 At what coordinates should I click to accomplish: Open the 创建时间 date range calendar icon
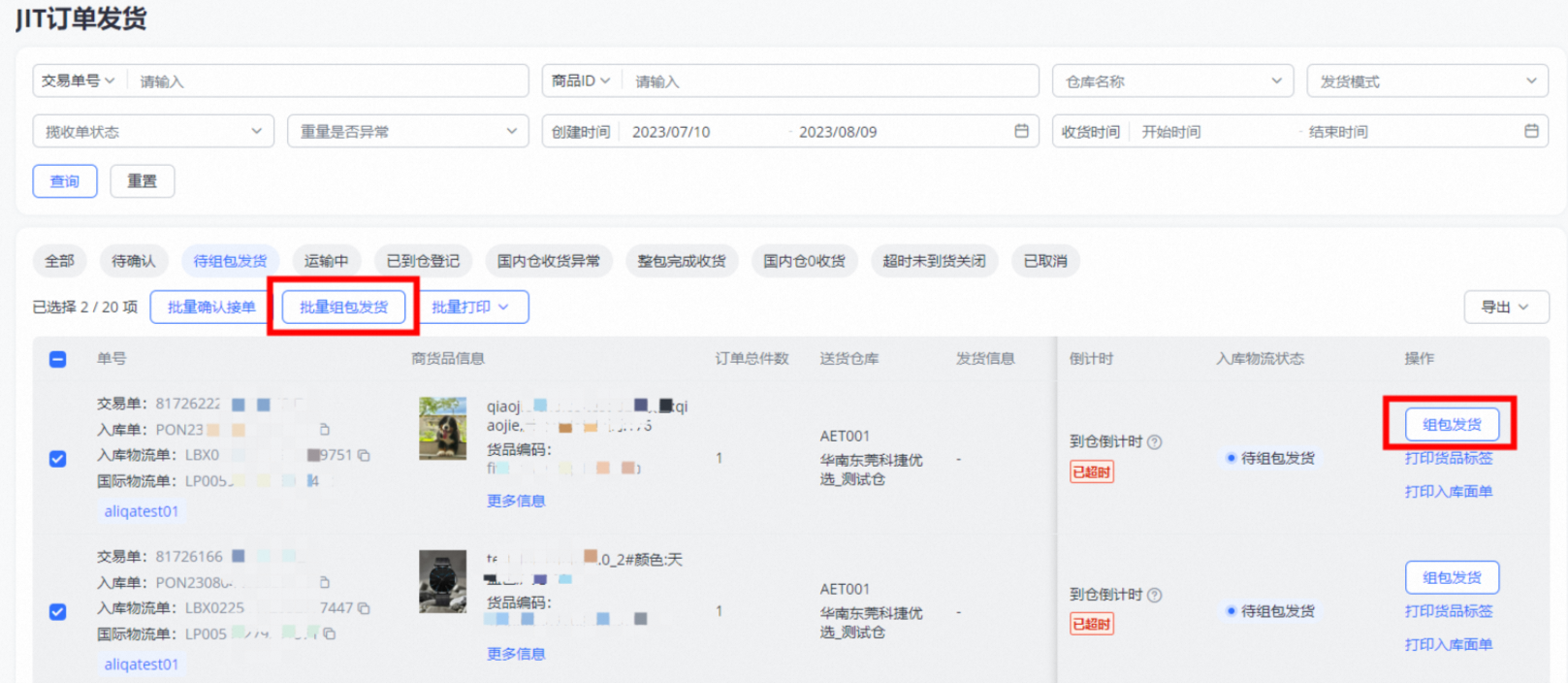coord(1021,131)
